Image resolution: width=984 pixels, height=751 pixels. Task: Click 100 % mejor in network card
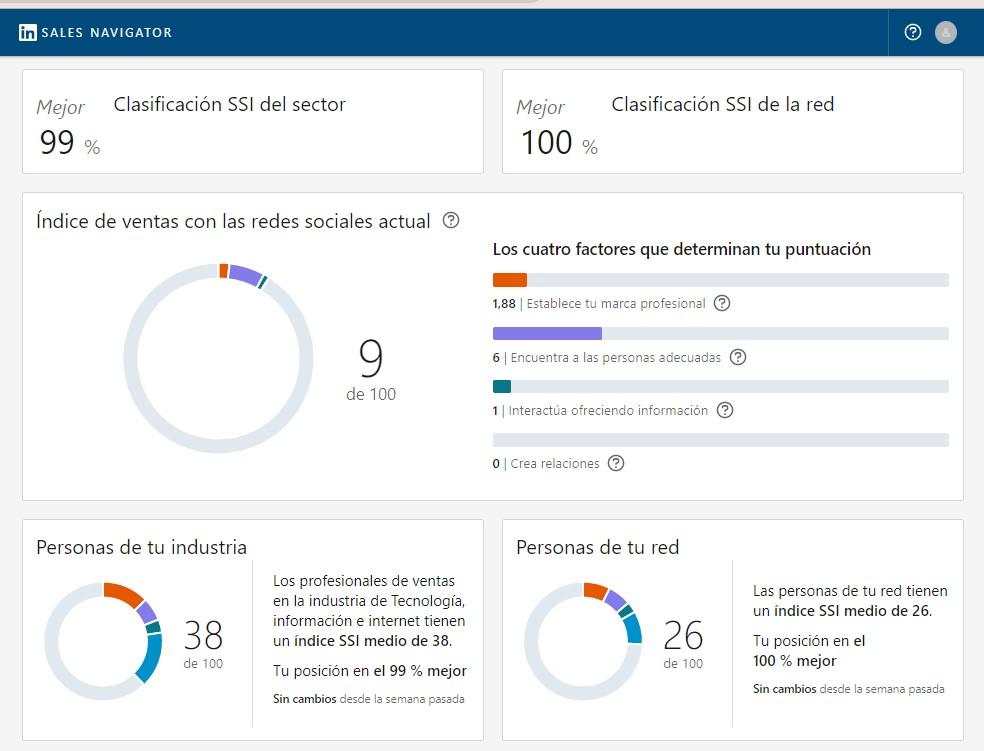(x=794, y=661)
